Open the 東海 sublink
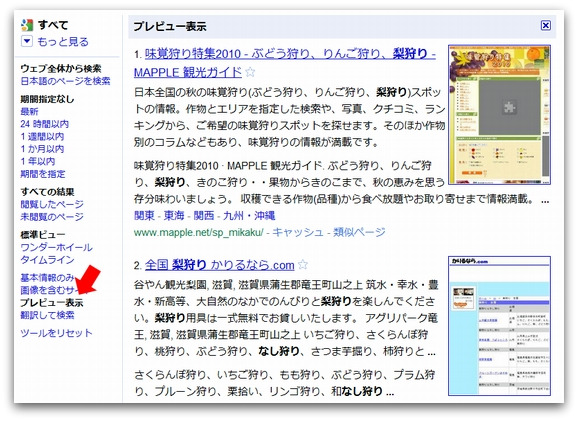This screenshot has height=421, width=578. pos(174,215)
